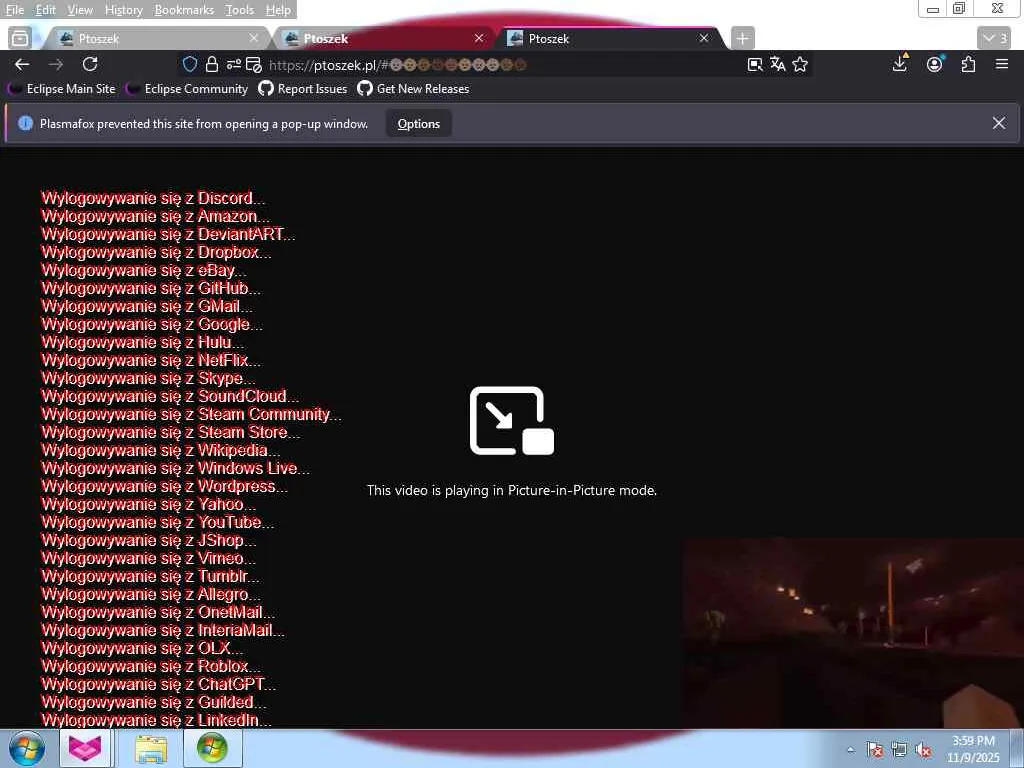Open the Help menu

pyautogui.click(x=278, y=10)
